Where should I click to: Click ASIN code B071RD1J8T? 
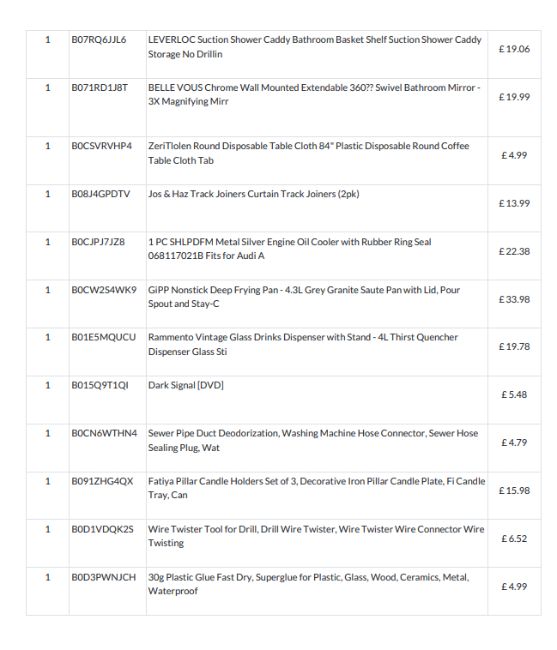99,87
